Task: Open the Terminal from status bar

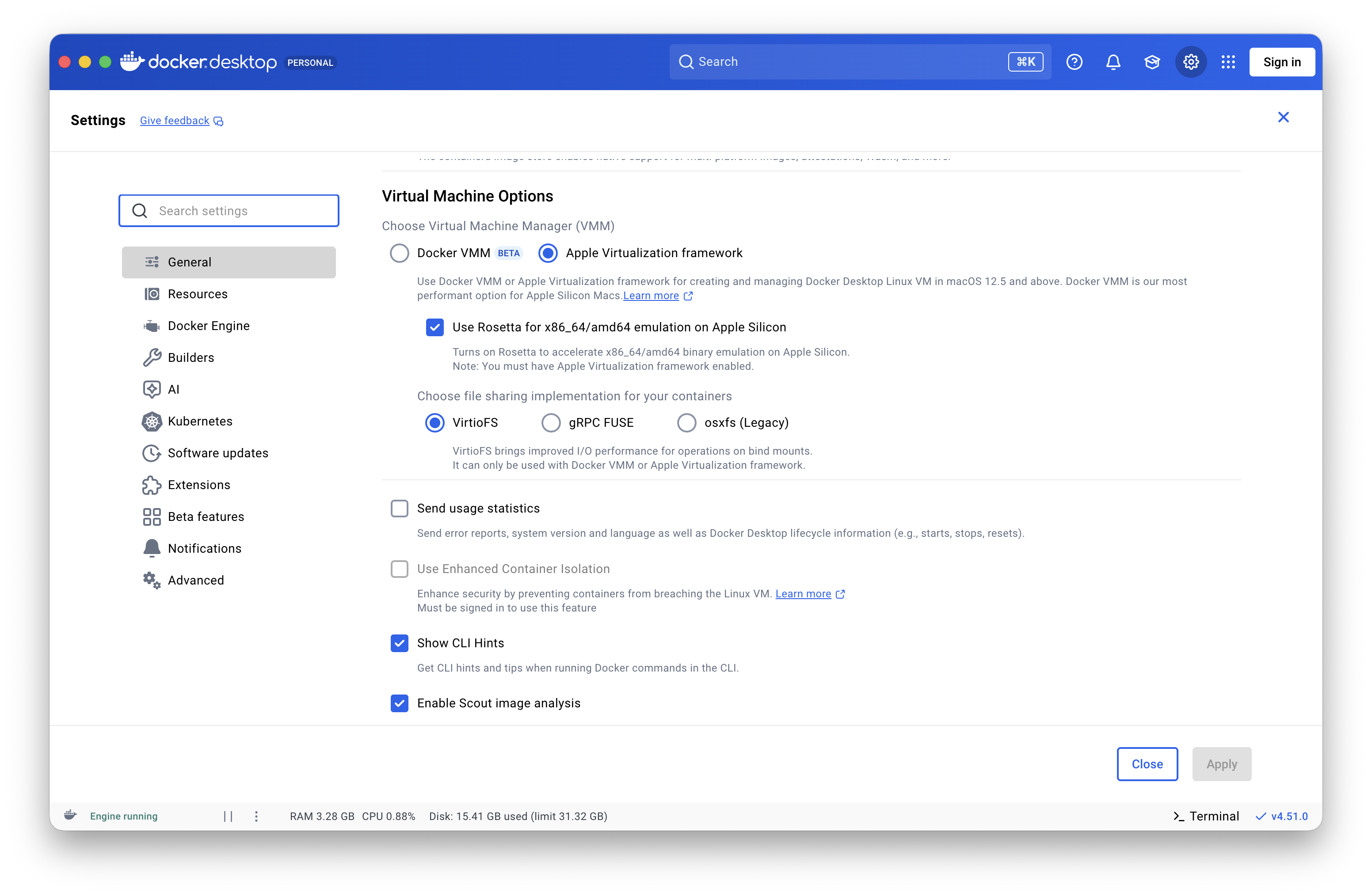Action: (x=1206, y=816)
